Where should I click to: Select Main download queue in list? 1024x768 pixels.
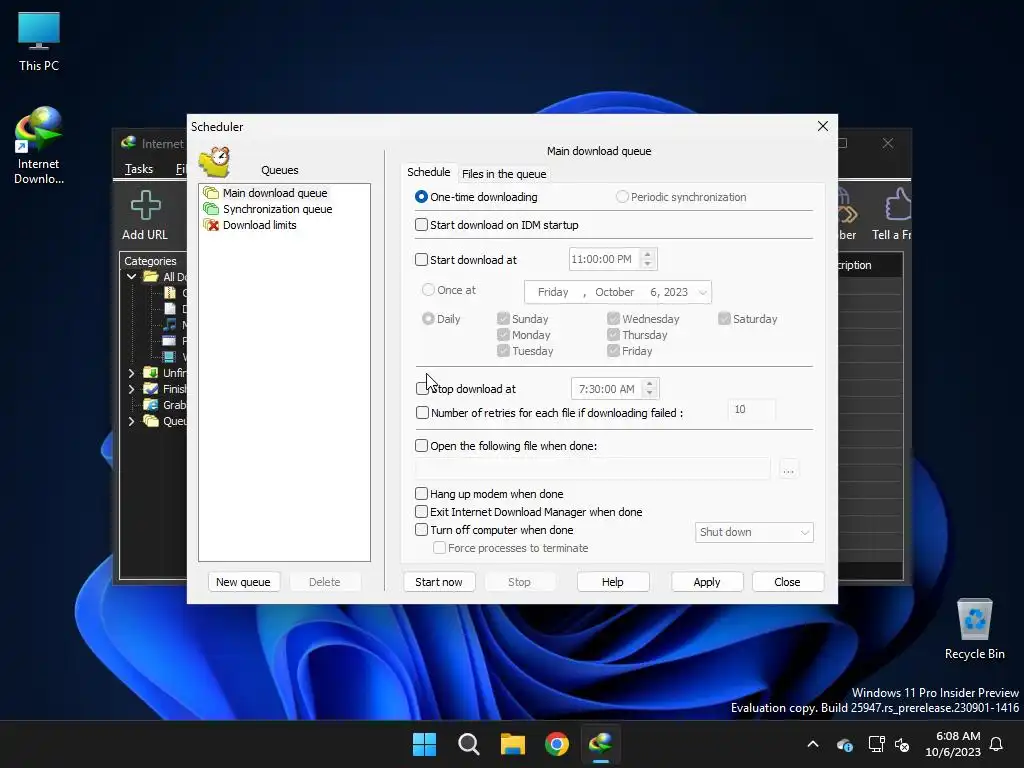point(275,193)
